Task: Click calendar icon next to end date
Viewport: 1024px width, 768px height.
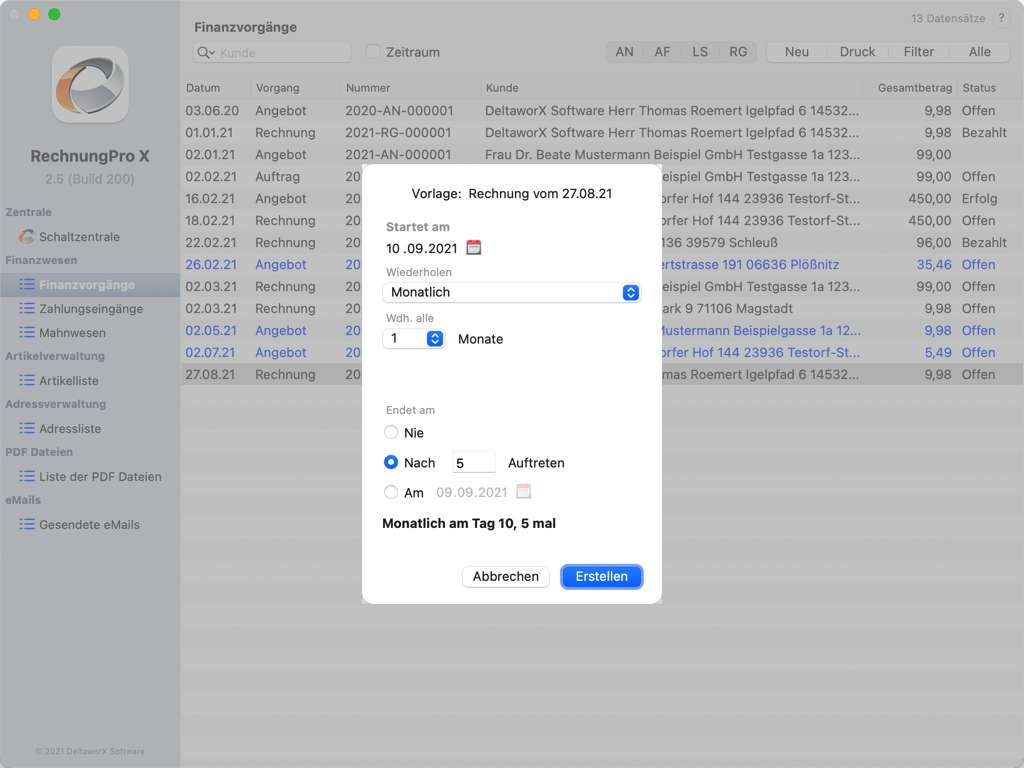Action: click(x=524, y=492)
